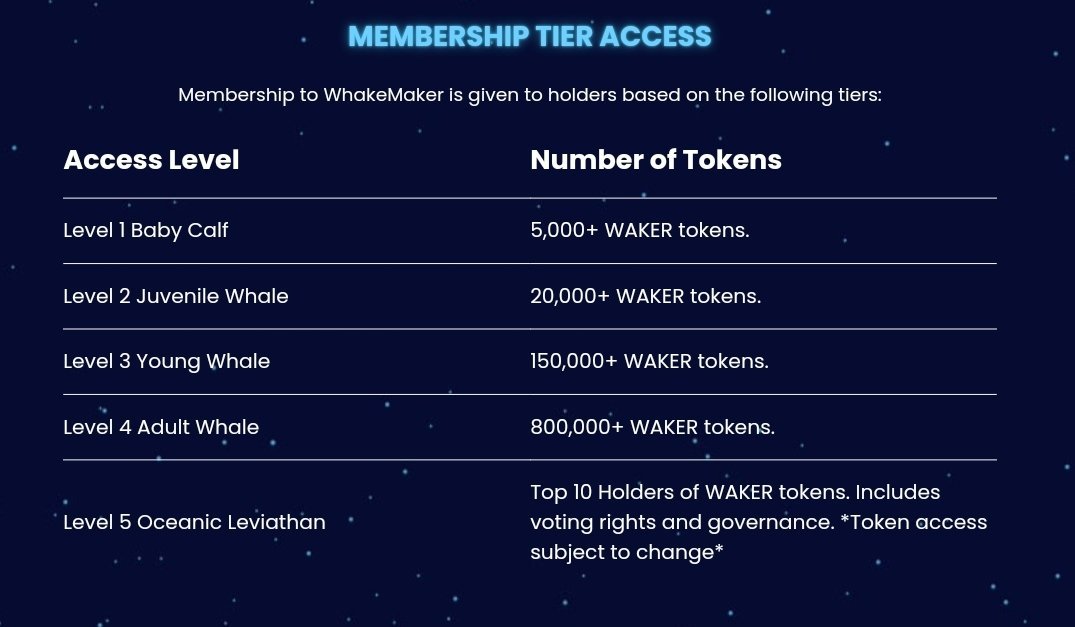This screenshot has width=1075, height=627.
Task: Click the word 'Leviathan' in Level 5 row
Action: (x=276, y=522)
